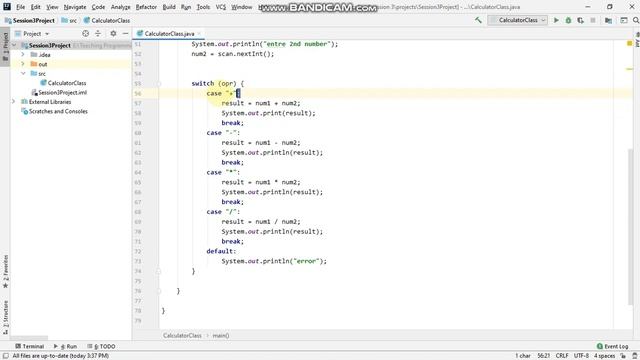
Task: Open the Terminal tool window
Action: 29,346
